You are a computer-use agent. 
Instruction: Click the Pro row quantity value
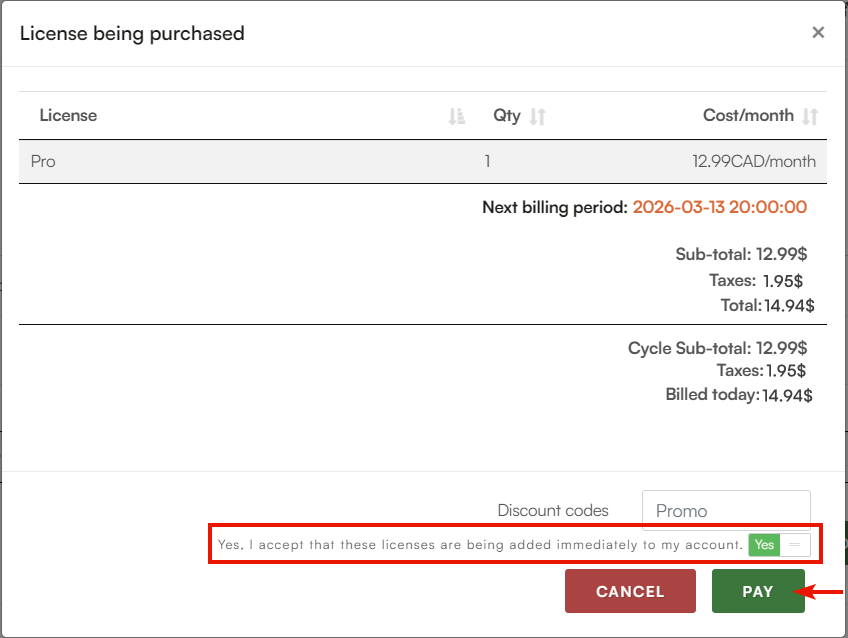(x=487, y=161)
